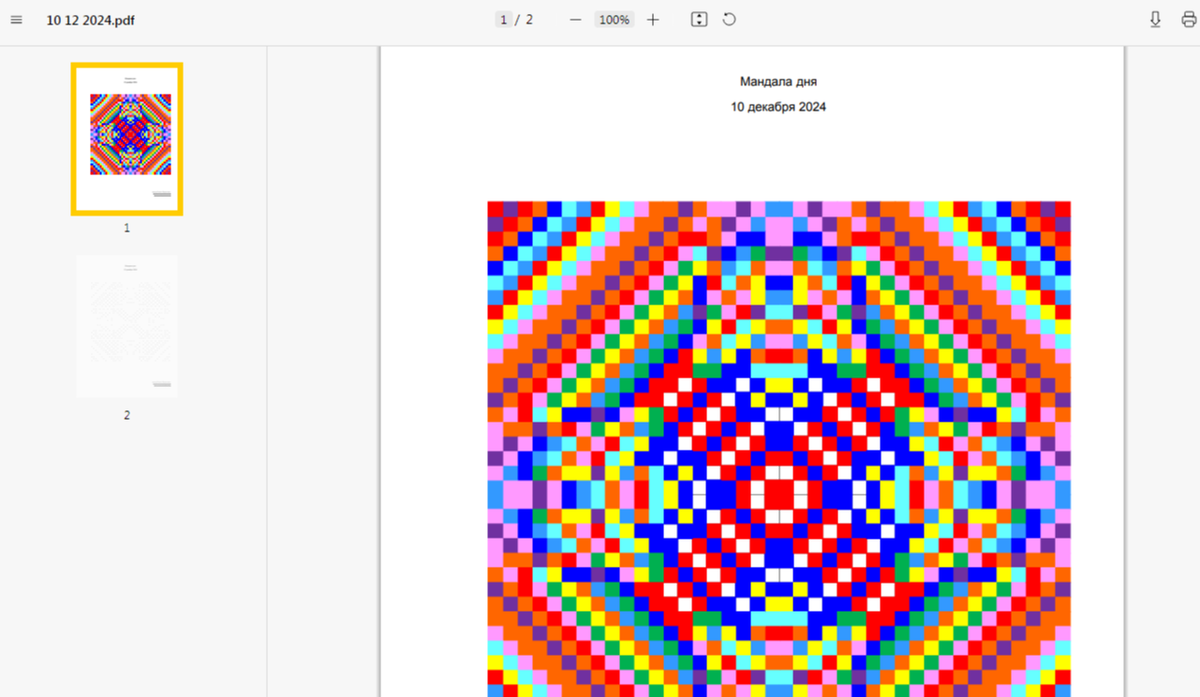Click the zoom in plus button
Viewport: 1200px width, 697px height.
[x=653, y=20]
